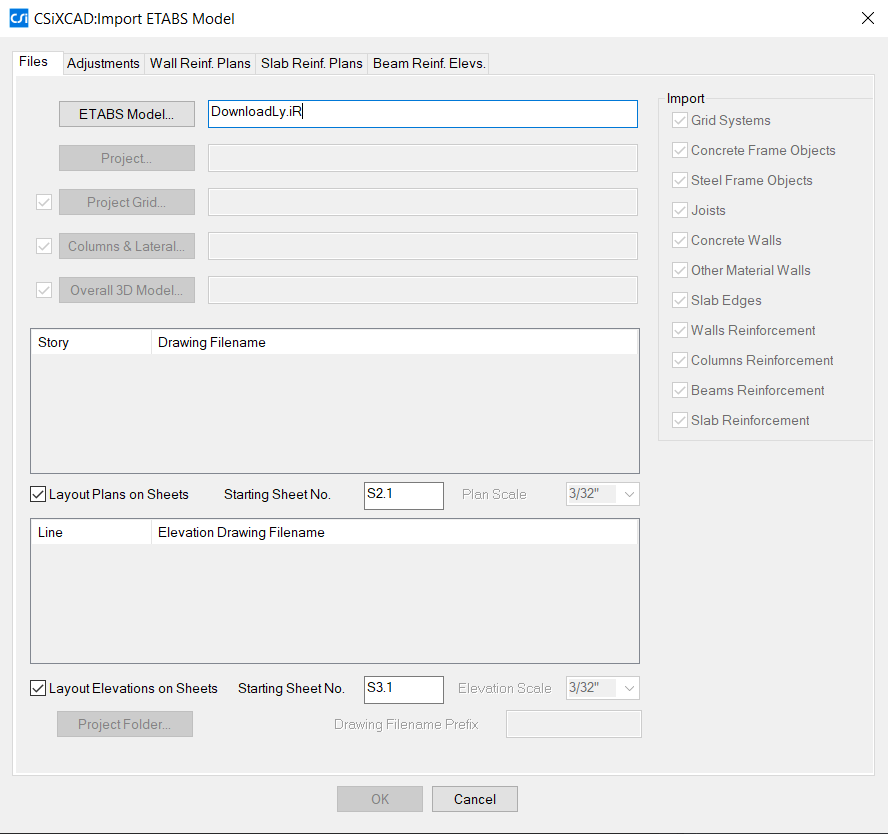
Task: Click the plans Starting Sheet No. field S2.1
Action: 404,495
